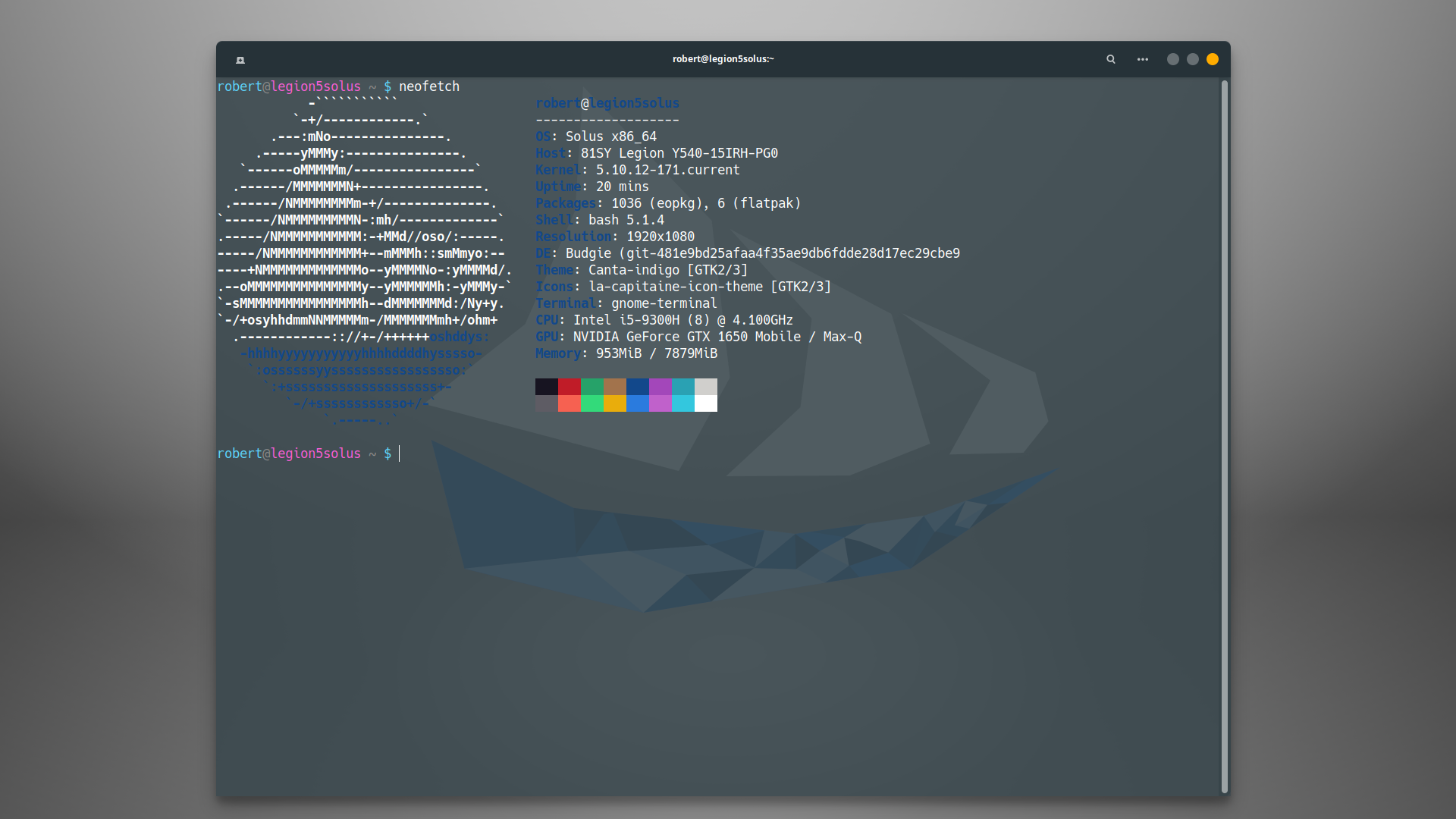Click the CPU line Intel i5-9300H
The image size is (1456, 819).
pos(664,320)
